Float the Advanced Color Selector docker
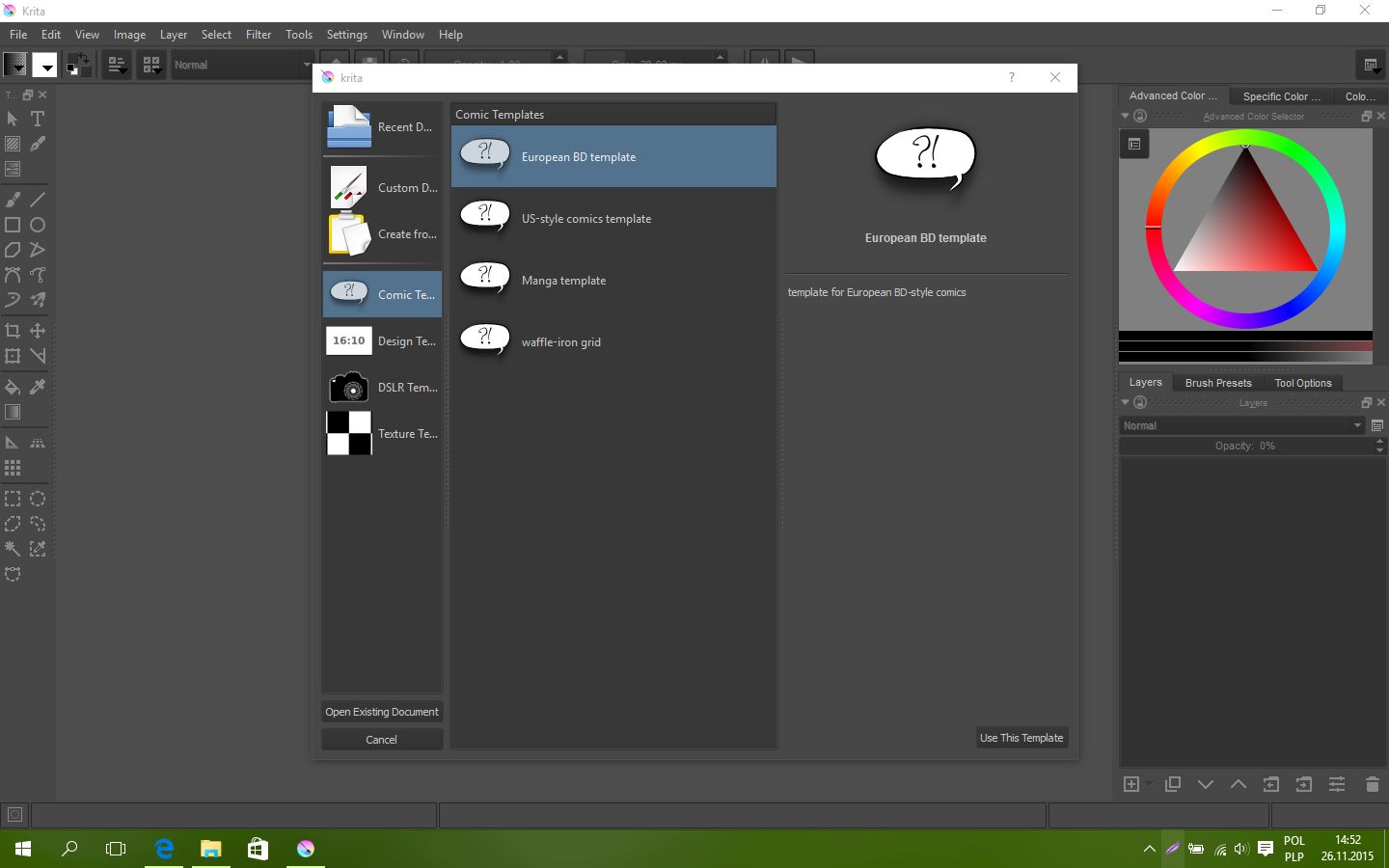1389x868 pixels. (1367, 116)
